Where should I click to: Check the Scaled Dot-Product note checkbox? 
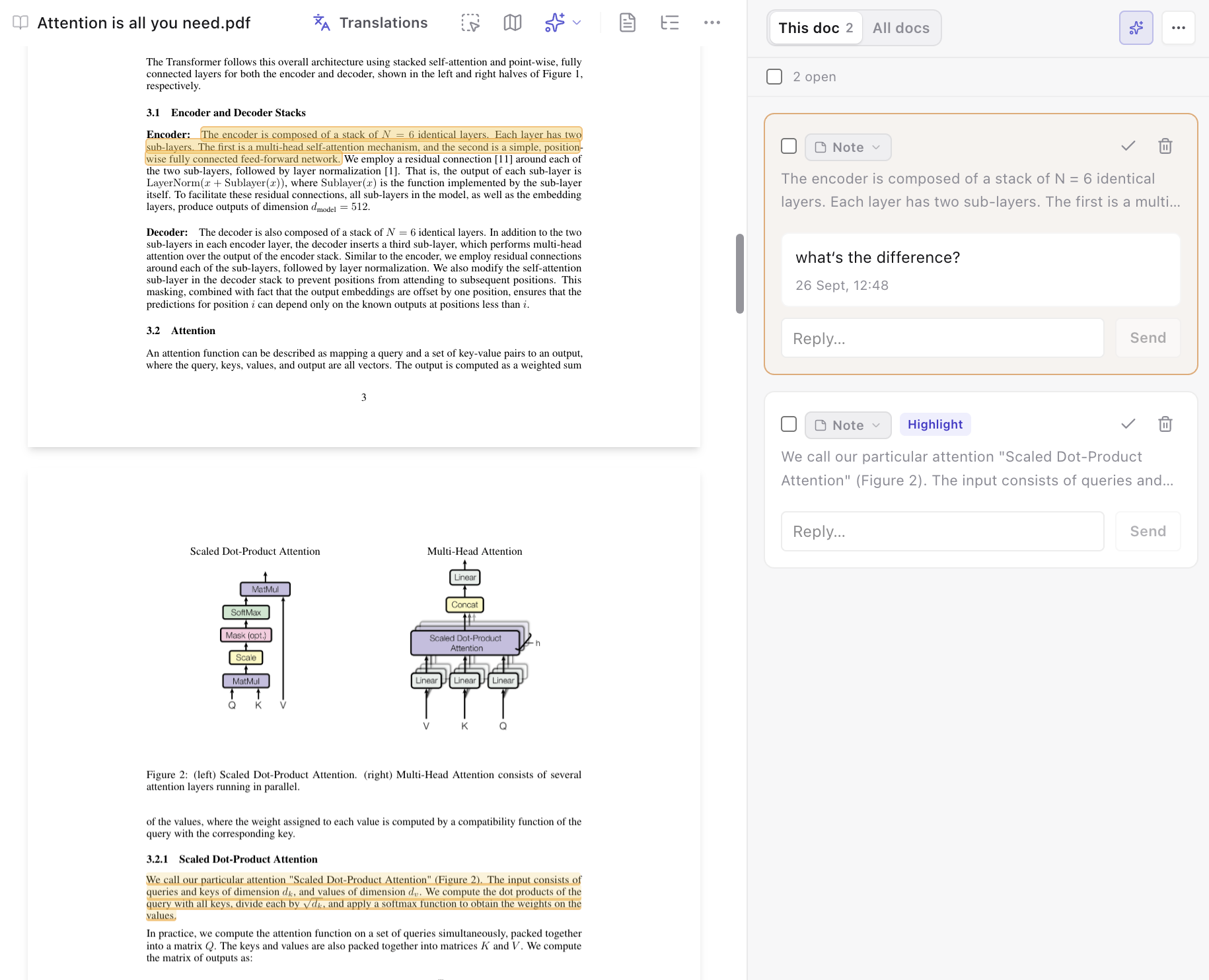[789, 424]
